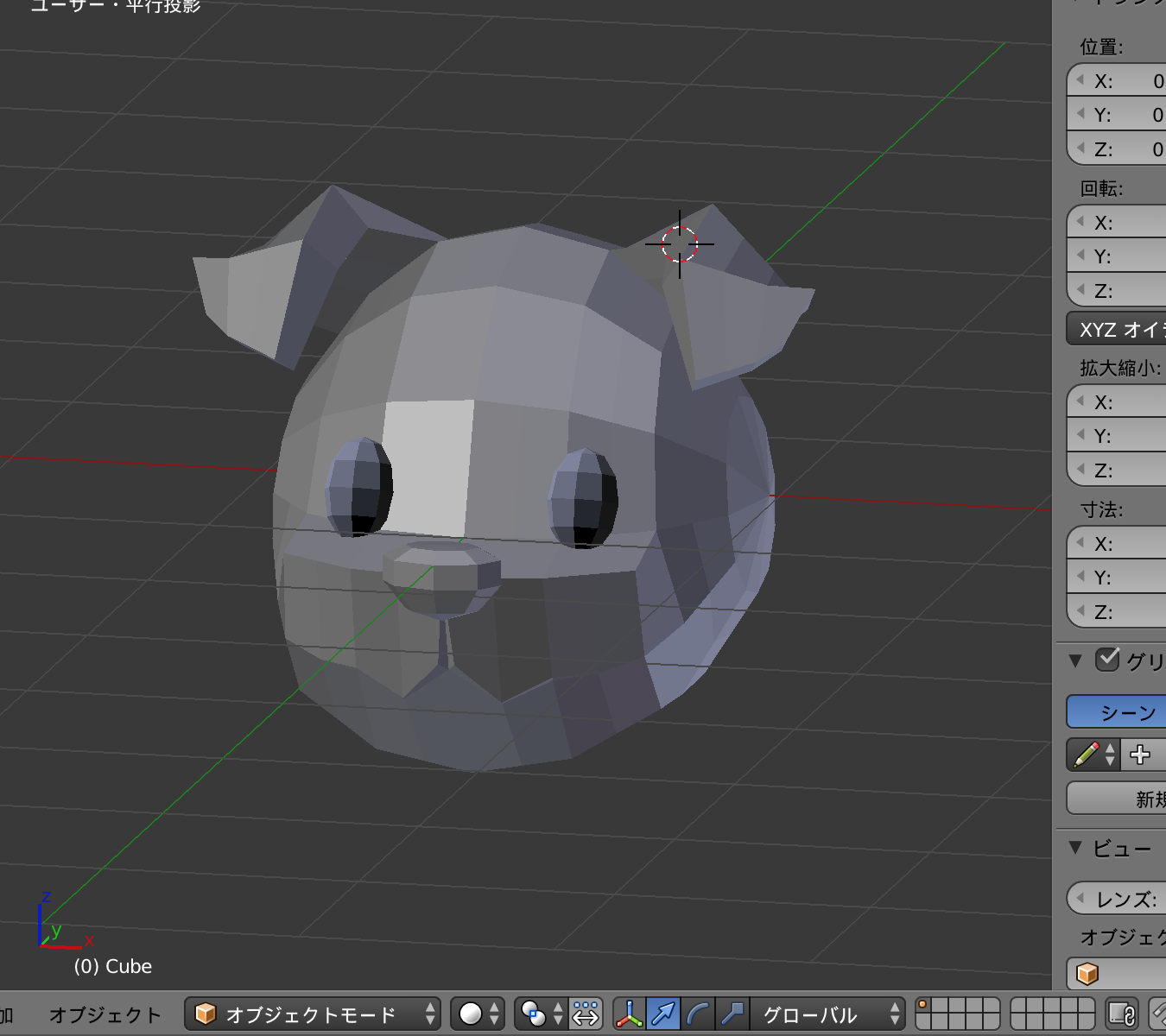Open the オブジェクト menu
1166x1036 pixels.
click(105, 1014)
